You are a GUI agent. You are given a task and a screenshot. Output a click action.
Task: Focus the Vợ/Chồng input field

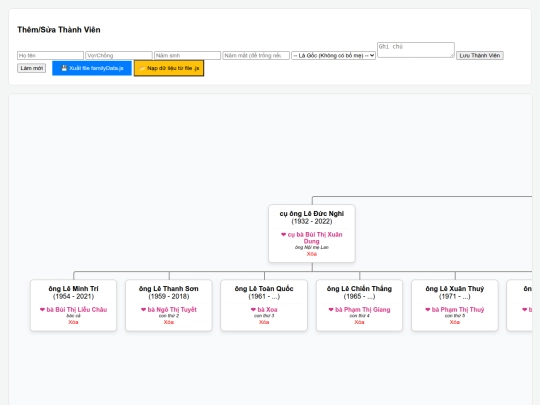[x=119, y=55]
